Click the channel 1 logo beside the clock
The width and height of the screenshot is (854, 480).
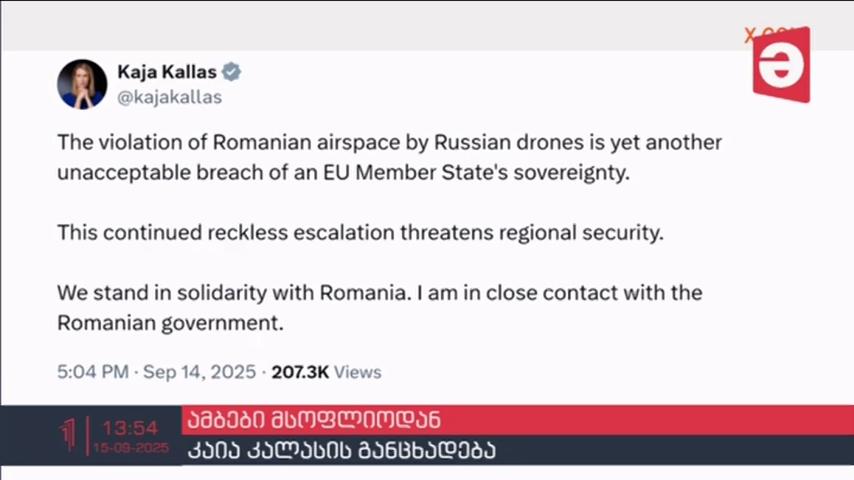[68, 435]
